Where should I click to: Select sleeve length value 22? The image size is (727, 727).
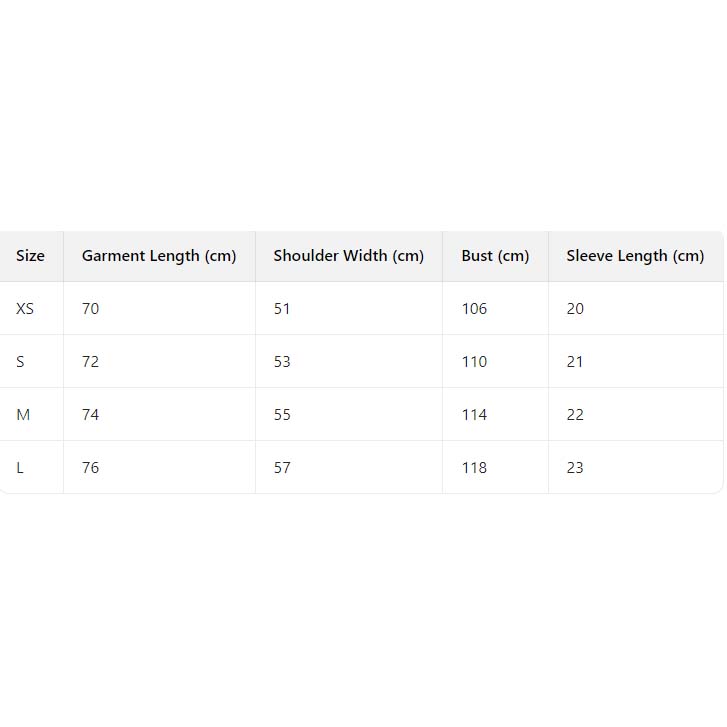(x=575, y=415)
